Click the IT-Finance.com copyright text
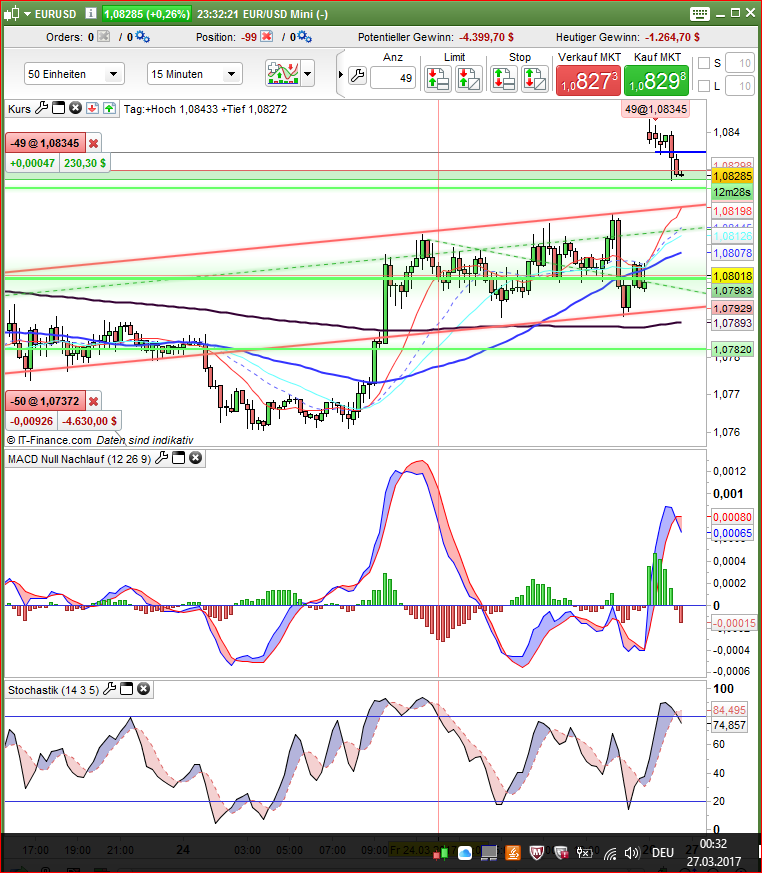The height and width of the screenshot is (873, 762). [49, 440]
